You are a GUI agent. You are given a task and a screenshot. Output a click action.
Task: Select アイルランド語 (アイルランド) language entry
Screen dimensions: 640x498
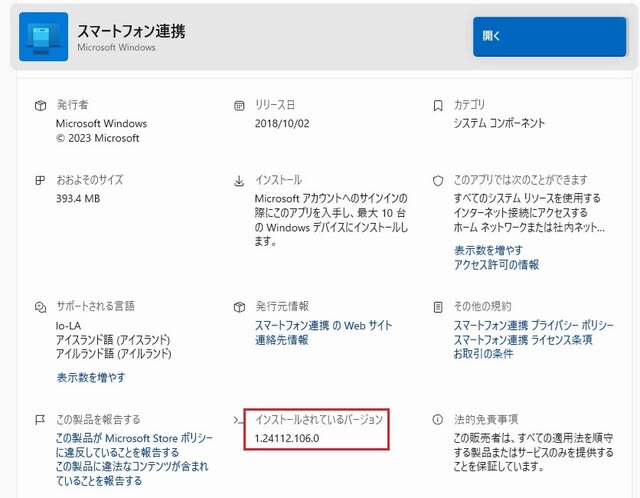(113, 353)
